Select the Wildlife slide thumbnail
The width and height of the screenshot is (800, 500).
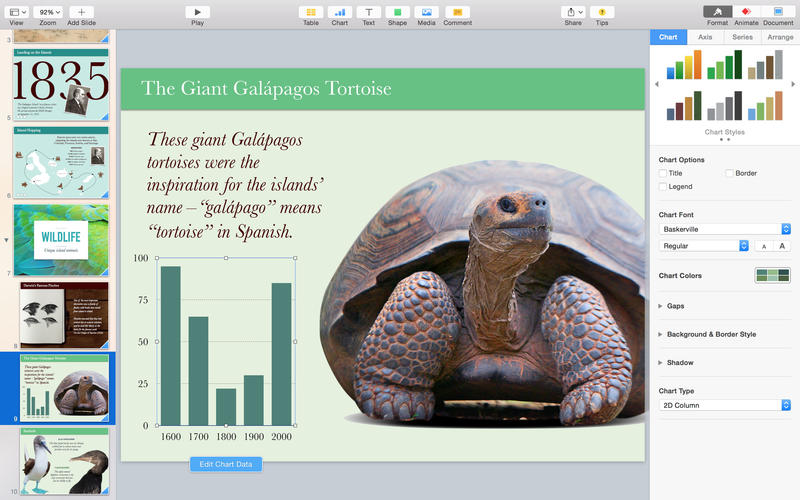coord(61,239)
